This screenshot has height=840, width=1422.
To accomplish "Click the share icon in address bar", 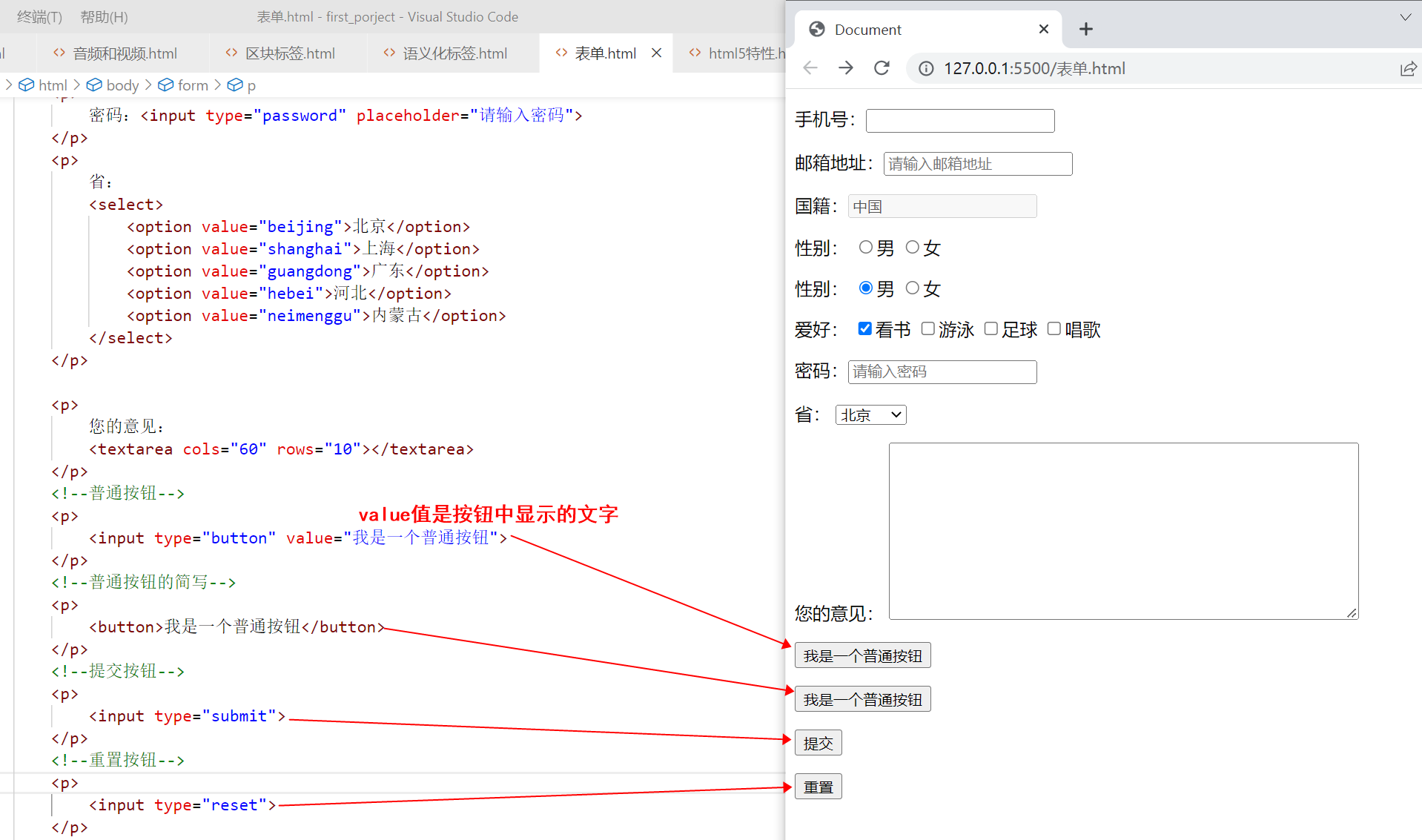I will point(1408,69).
